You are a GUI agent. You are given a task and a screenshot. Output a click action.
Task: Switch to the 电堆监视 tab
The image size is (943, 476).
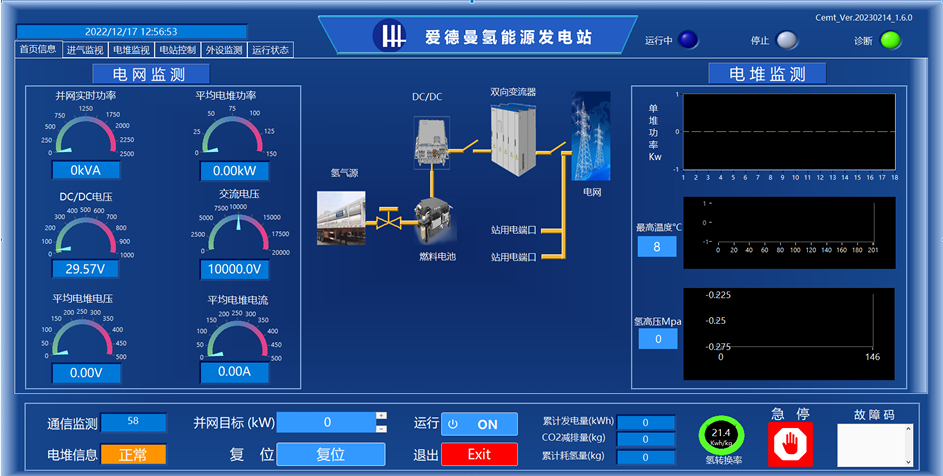[x=131, y=50]
